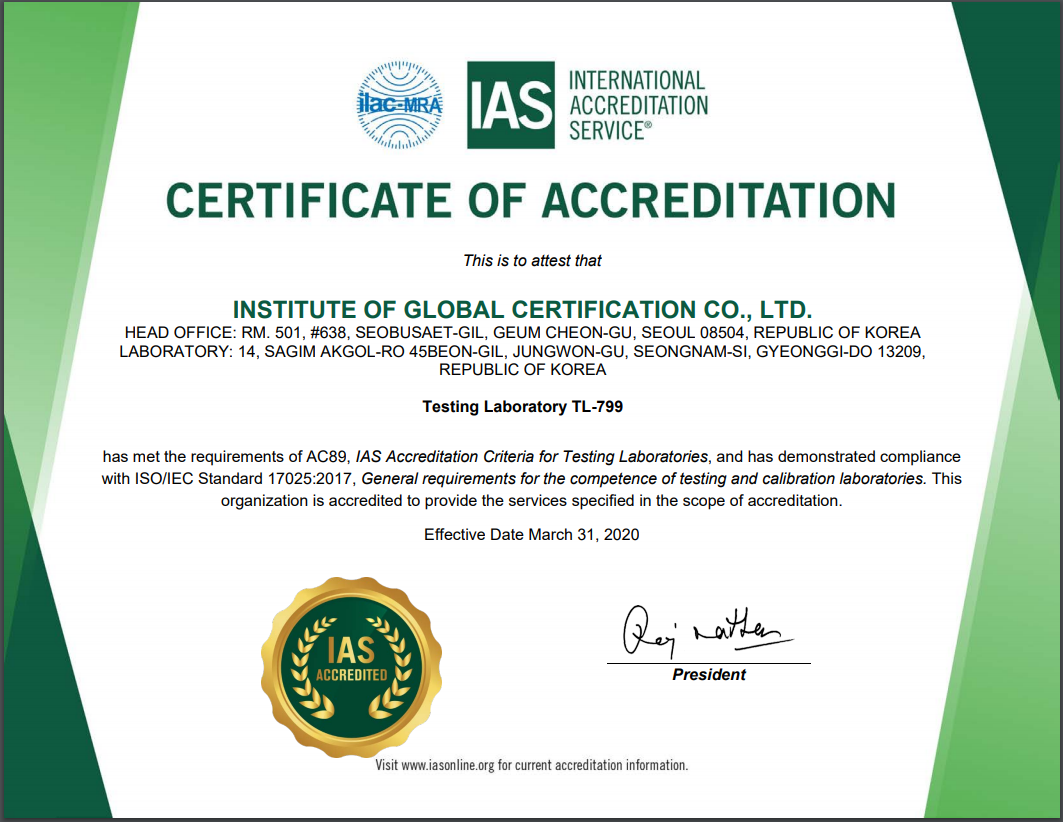Click the International Accreditation Service wordmark
The height and width of the screenshot is (822, 1063).
click(x=638, y=105)
